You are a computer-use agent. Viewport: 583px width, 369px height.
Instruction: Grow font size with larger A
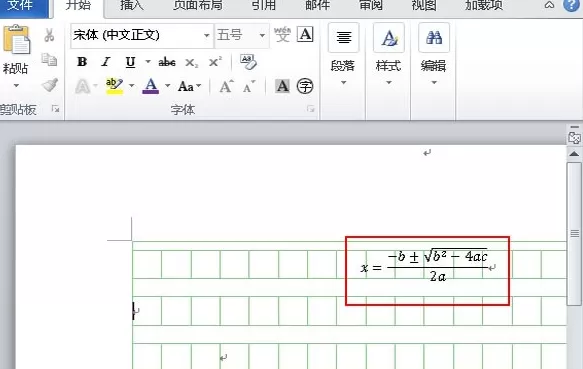[x=226, y=87]
